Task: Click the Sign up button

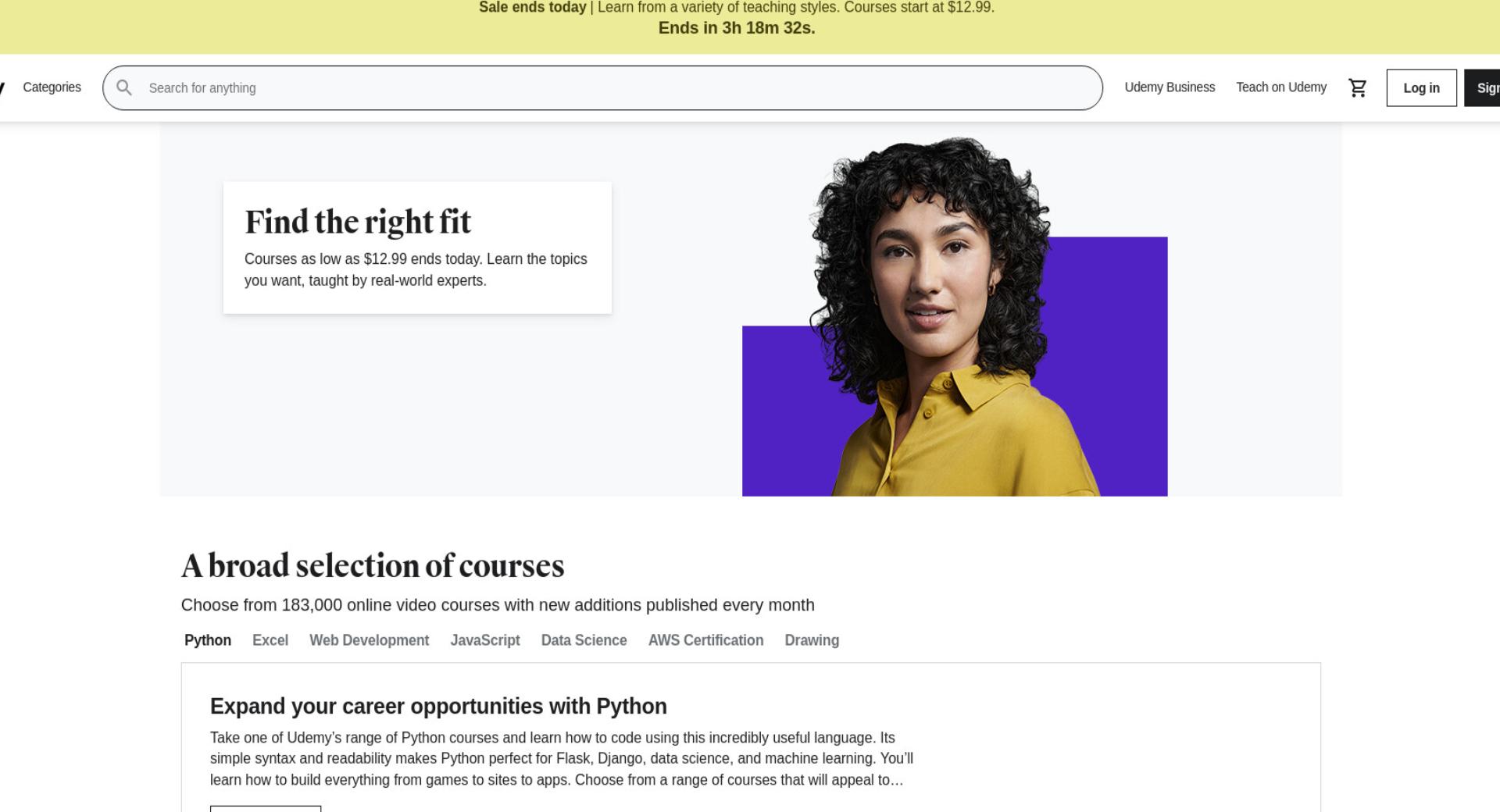Action: click(1482, 88)
